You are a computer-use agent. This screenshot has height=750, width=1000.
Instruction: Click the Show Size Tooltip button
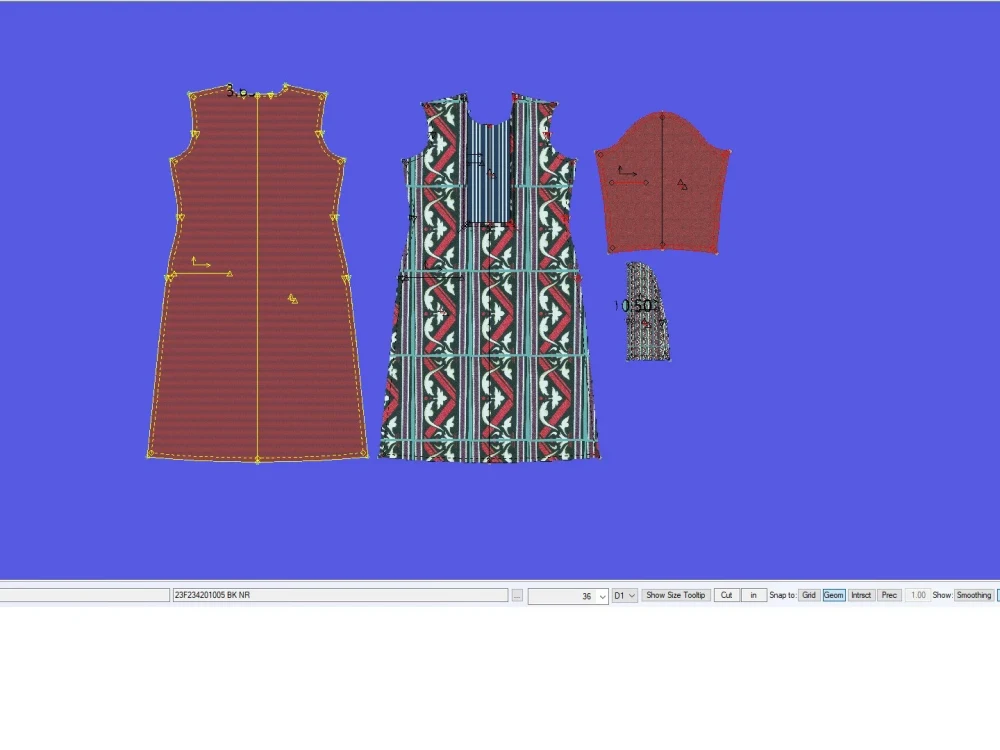676,595
